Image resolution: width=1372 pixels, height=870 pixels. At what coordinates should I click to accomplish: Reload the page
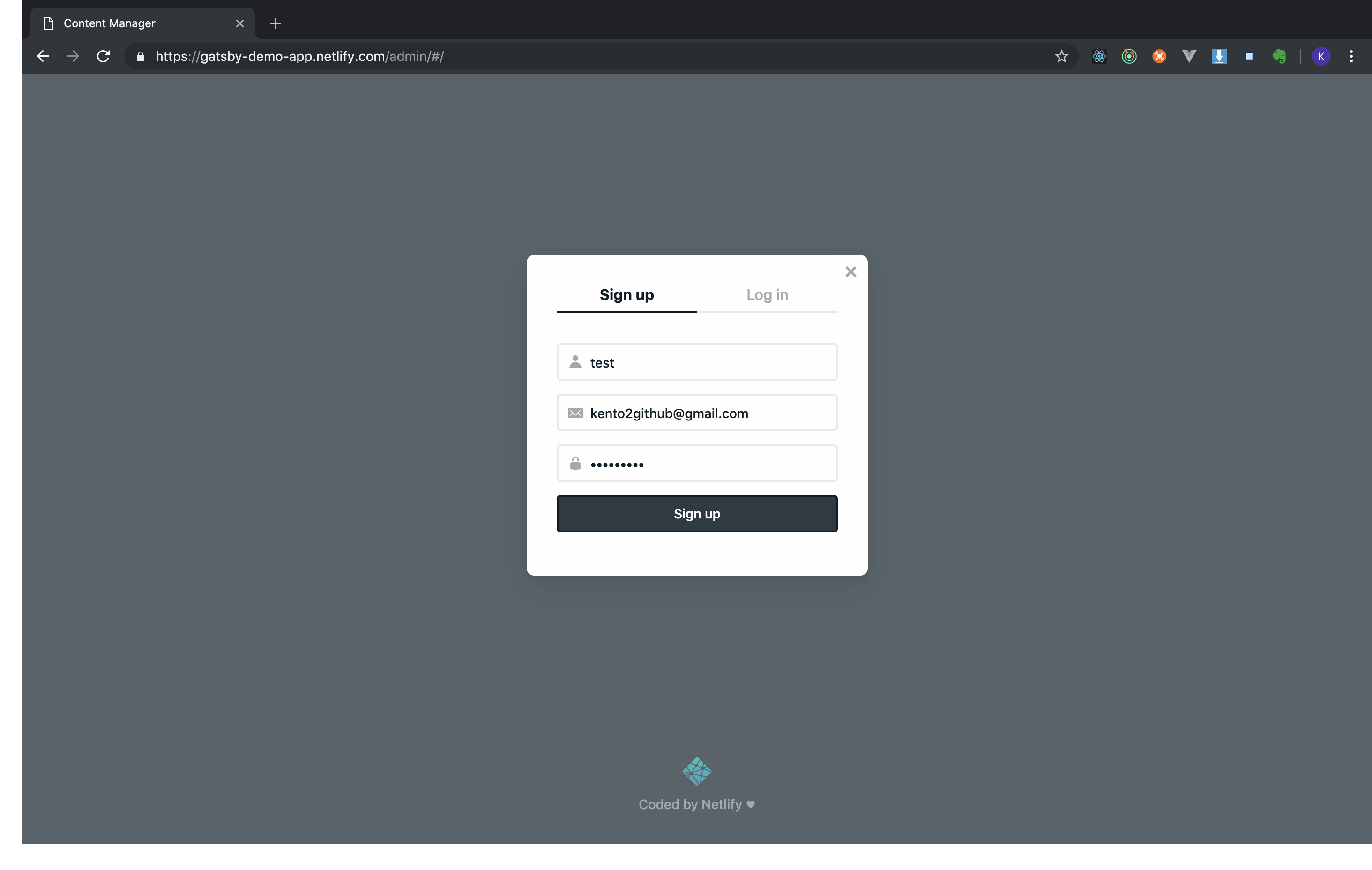pos(103,56)
